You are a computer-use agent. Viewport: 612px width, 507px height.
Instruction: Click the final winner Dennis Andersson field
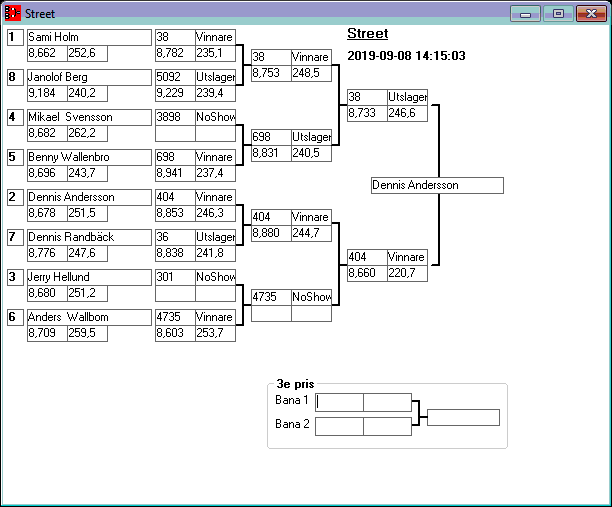437,186
